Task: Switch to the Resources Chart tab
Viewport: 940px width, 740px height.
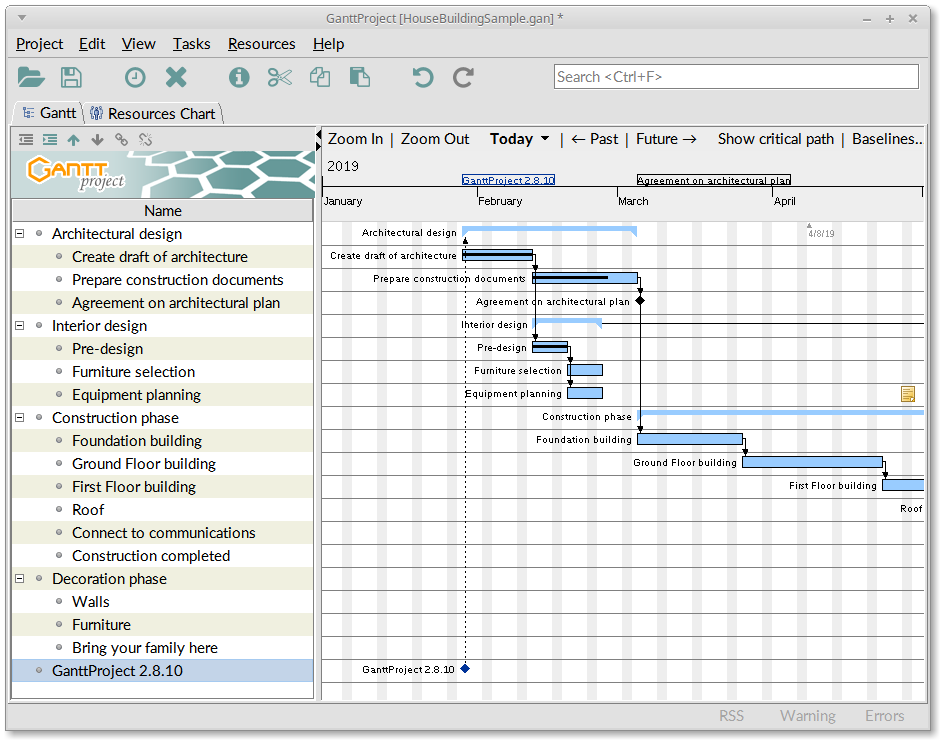Action: click(153, 113)
